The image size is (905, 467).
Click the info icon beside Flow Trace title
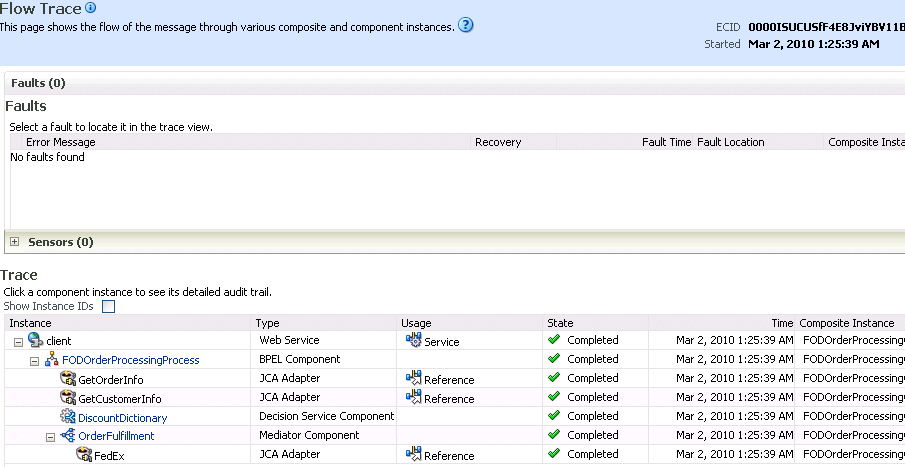pos(90,8)
